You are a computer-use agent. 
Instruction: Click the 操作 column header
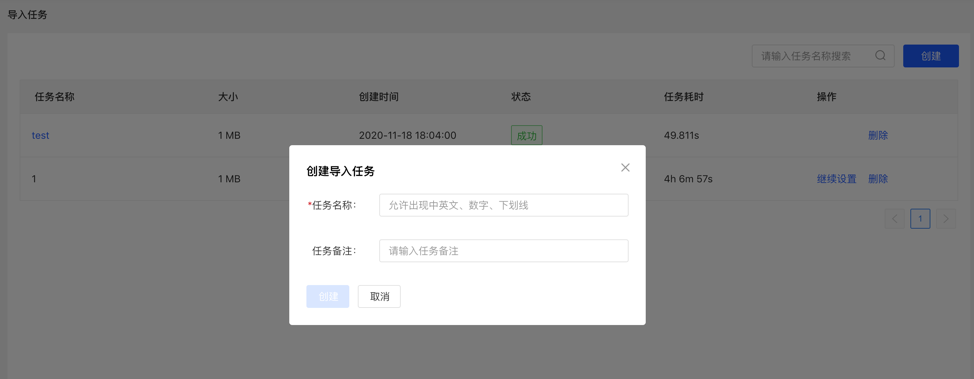827,97
